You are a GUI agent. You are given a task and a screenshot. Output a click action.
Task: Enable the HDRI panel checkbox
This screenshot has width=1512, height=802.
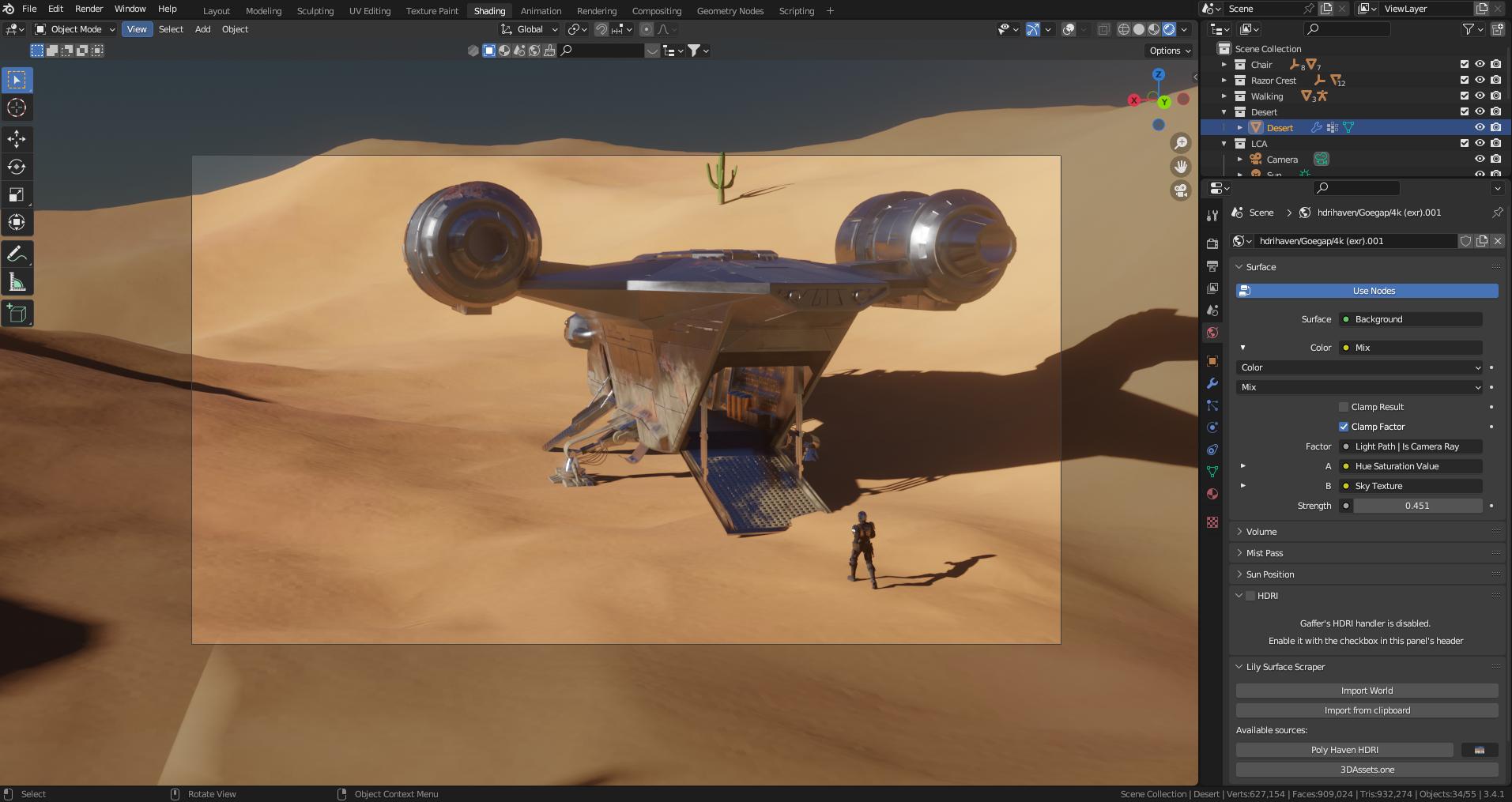click(1250, 596)
